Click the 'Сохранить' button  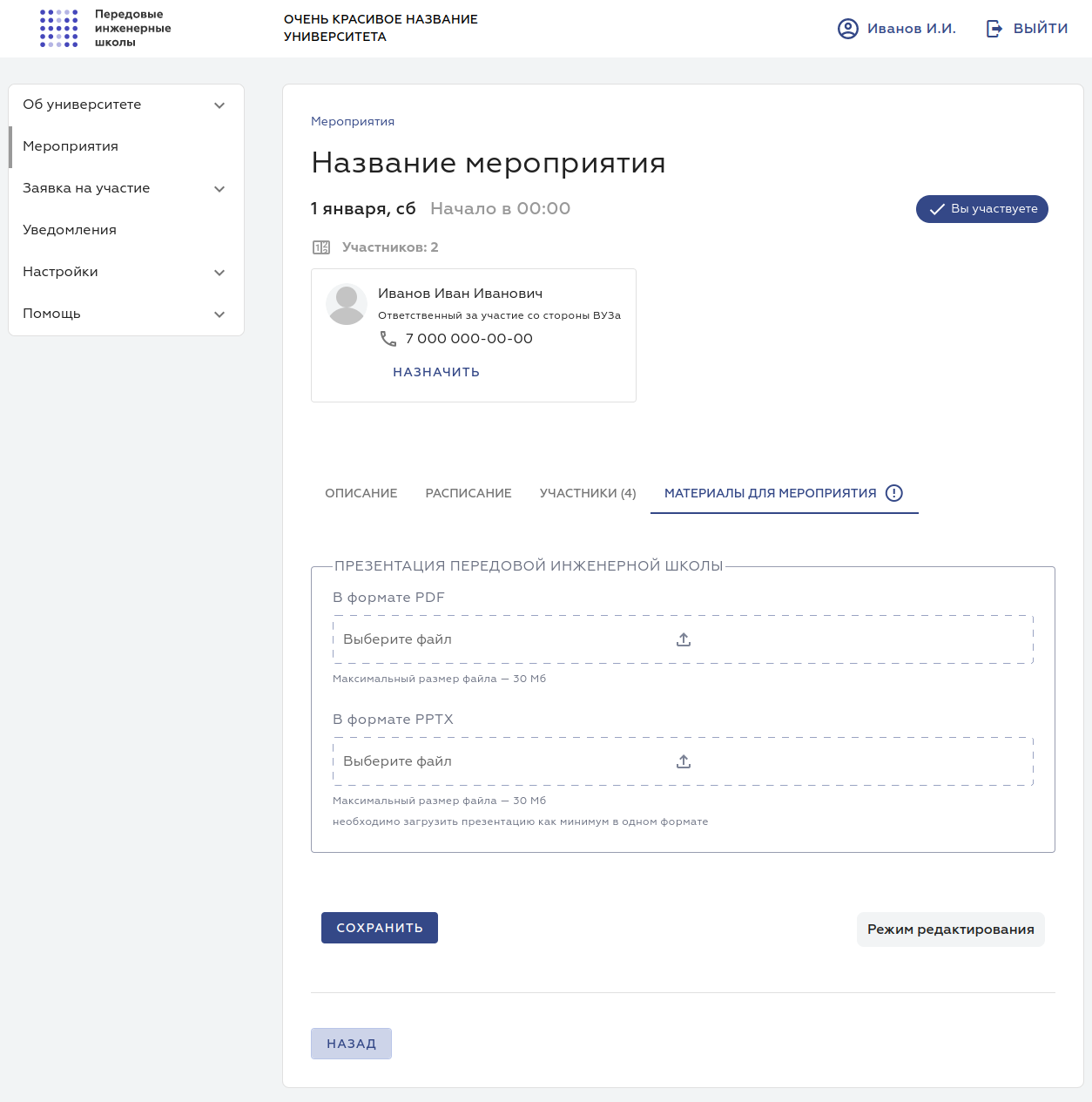[380, 928]
